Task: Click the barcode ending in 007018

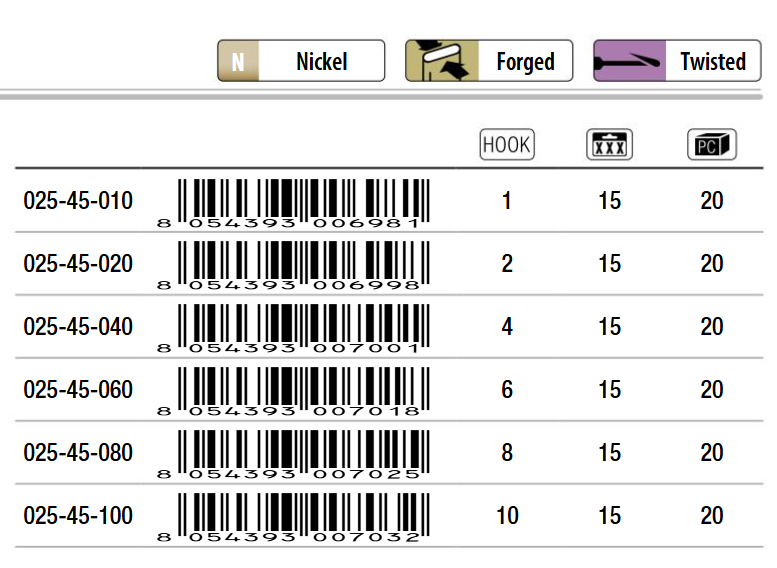Action: pos(293,392)
